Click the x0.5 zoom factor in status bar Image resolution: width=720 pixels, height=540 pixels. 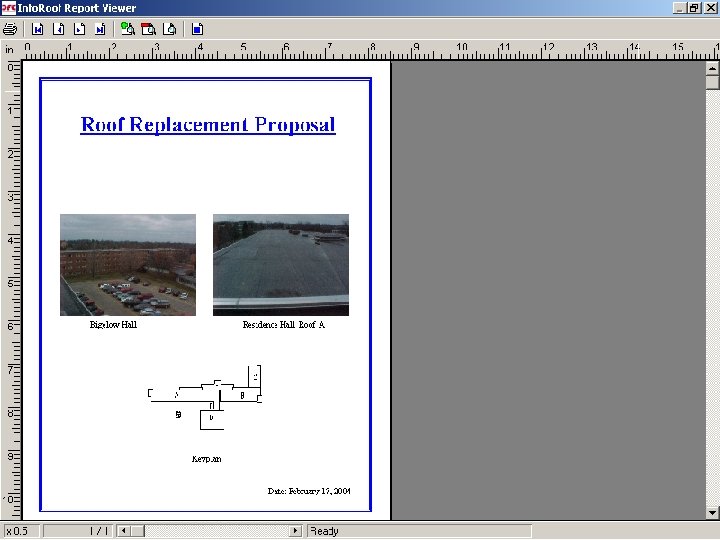click(x=17, y=531)
